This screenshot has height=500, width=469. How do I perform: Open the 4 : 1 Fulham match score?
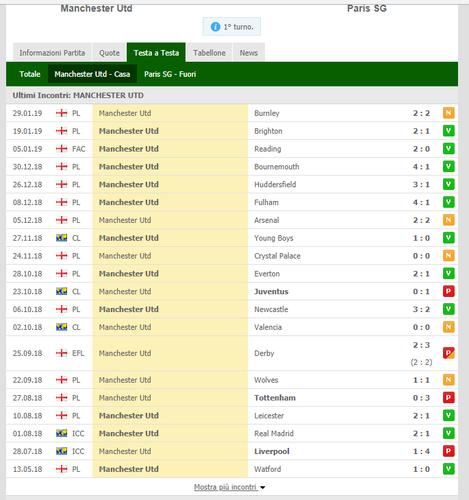(421, 202)
